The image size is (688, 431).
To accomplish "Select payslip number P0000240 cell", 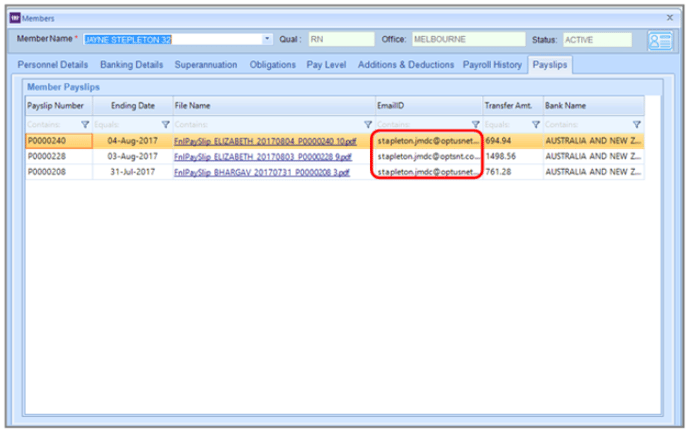I will pos(59,141).
